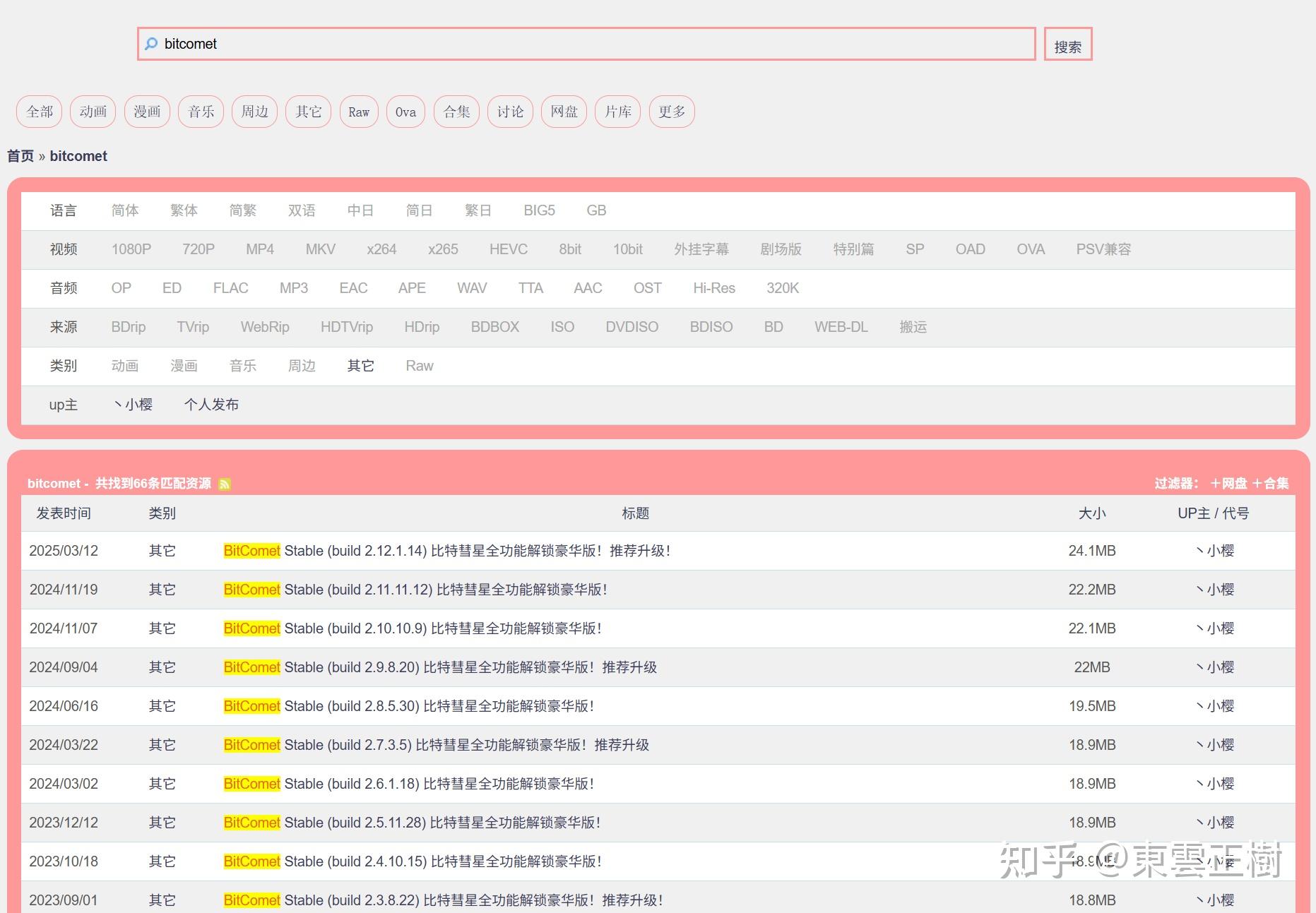Filter audio by FLAC
The width and height of the screenshot is (1316, 913).
tap(230, 288)
